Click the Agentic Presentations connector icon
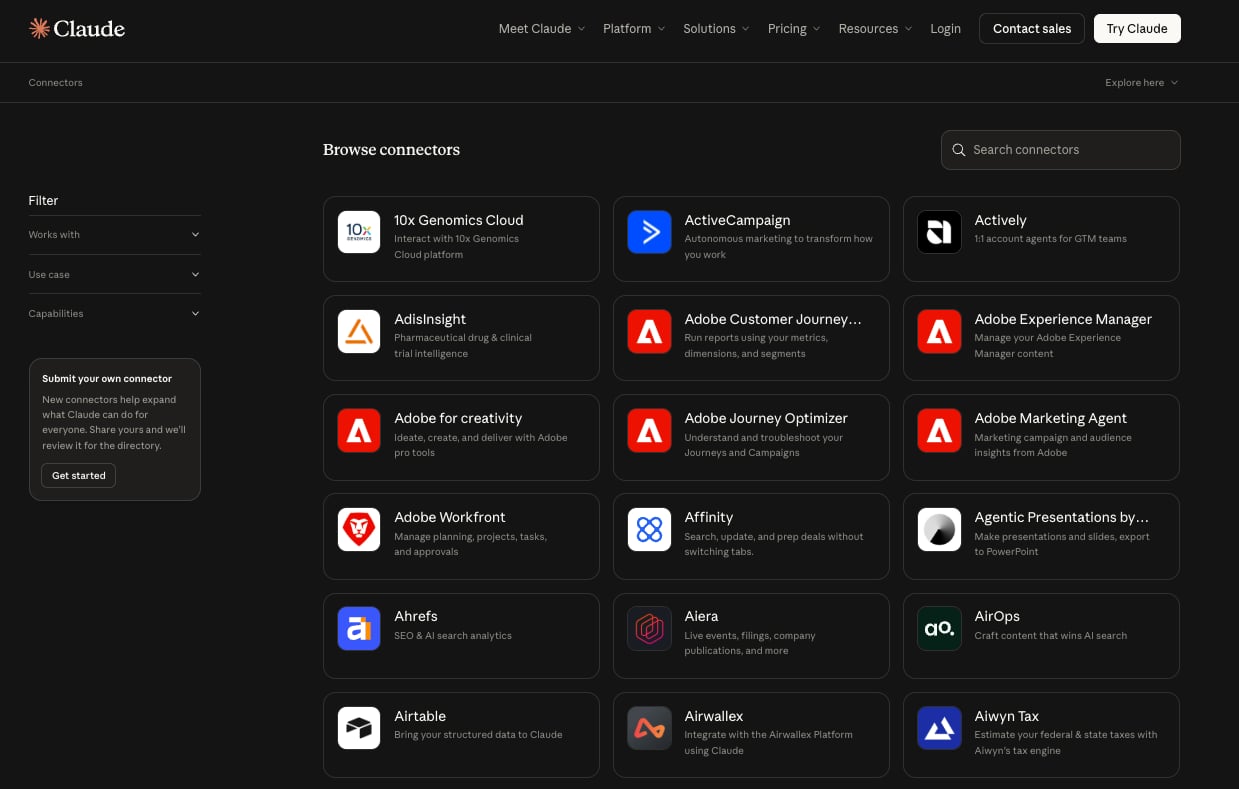The image size is (1239, 789). coord(939,529)
